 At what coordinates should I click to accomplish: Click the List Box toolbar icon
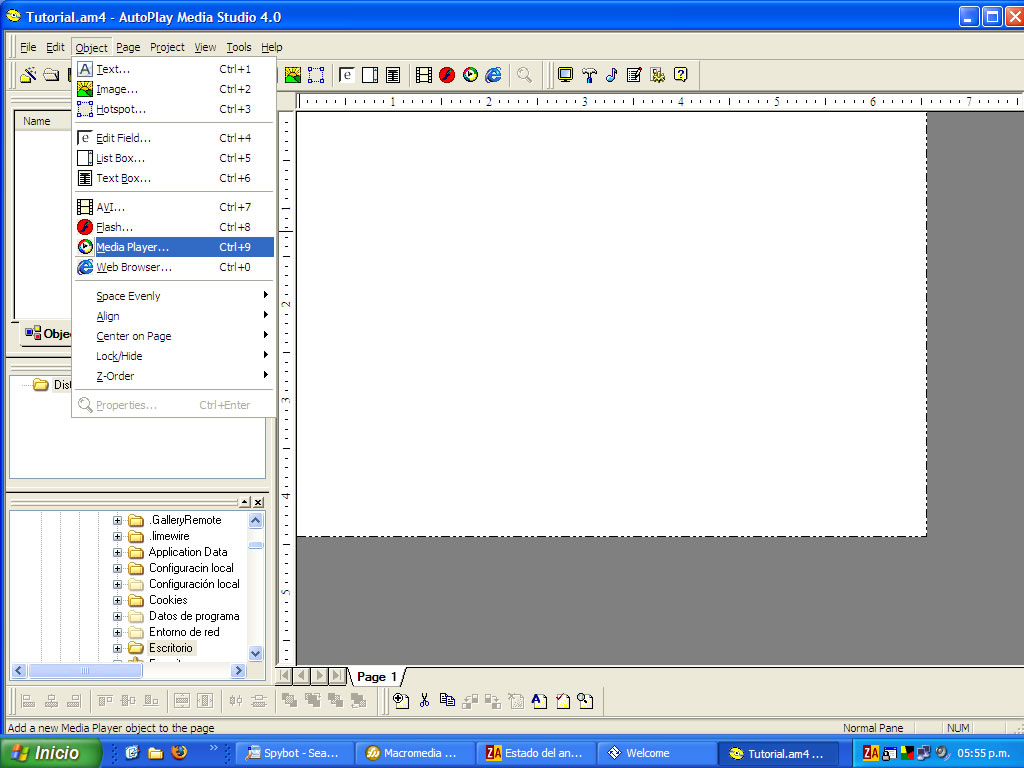[x=370, y=75]
